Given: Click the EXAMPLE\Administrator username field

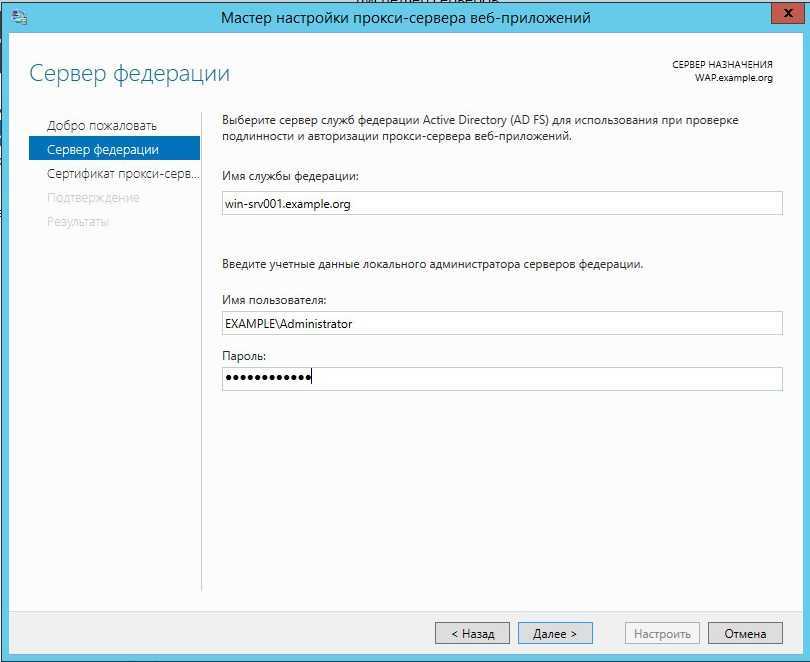Looking at the screenshot, I should [x=502, y=324].
